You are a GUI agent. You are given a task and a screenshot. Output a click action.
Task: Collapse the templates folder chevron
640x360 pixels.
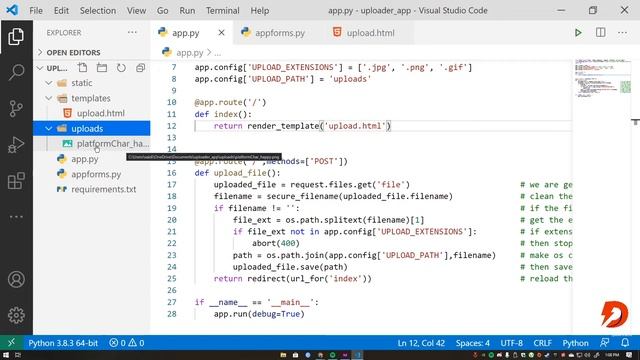point(49,98)
